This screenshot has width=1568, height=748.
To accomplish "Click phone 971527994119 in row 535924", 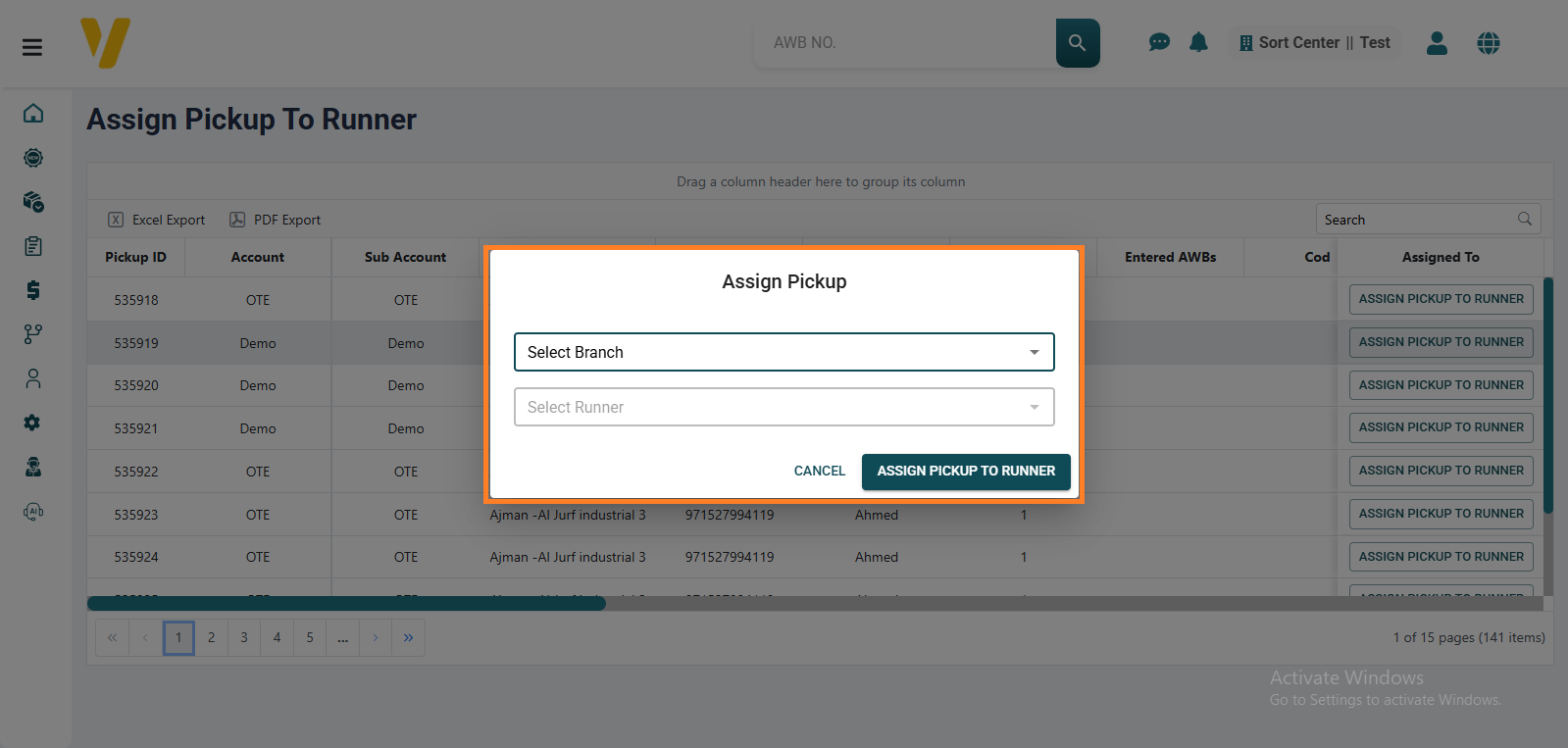I will coord(730,557).
